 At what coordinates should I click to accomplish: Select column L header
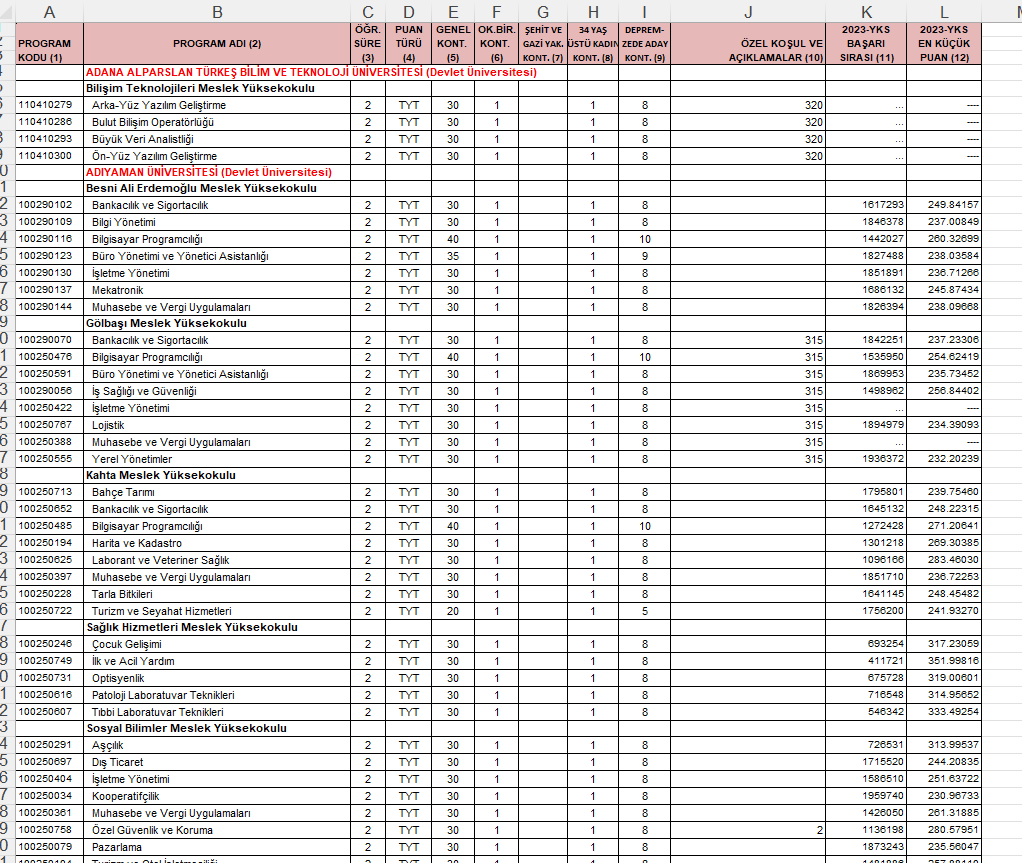(x=944, y=11)
